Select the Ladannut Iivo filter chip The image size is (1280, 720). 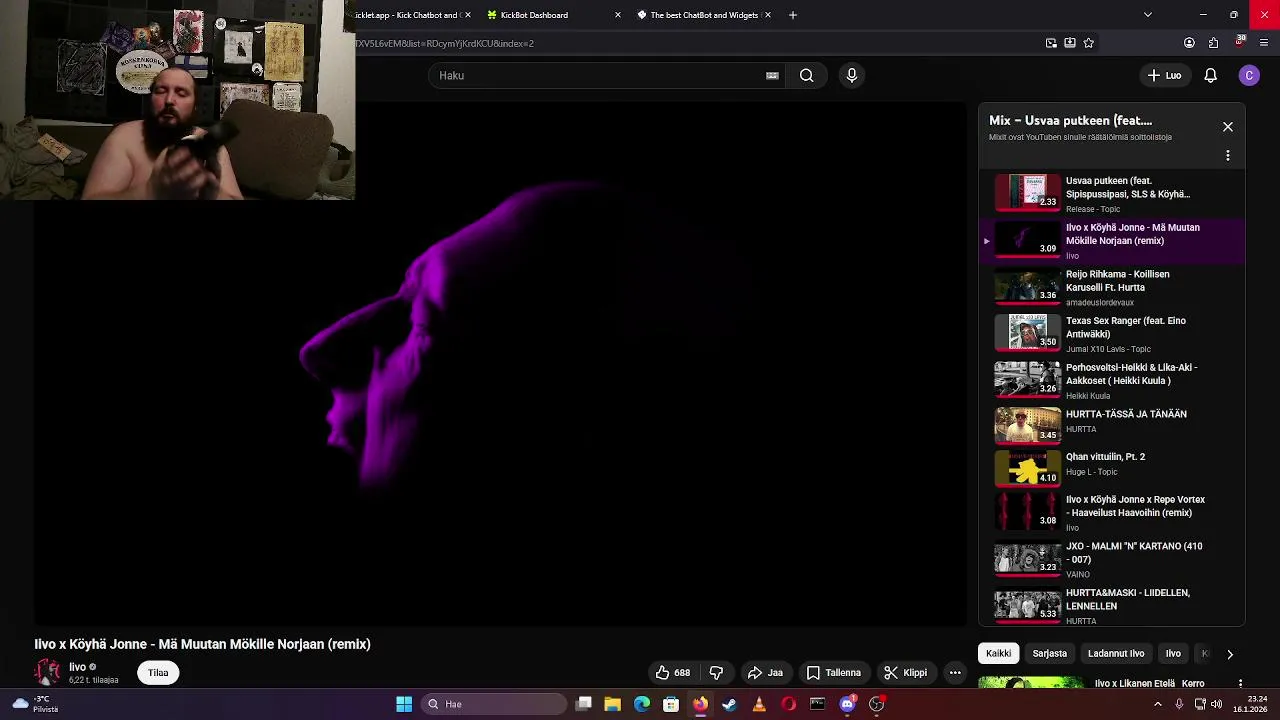(x=1116, y=653)
